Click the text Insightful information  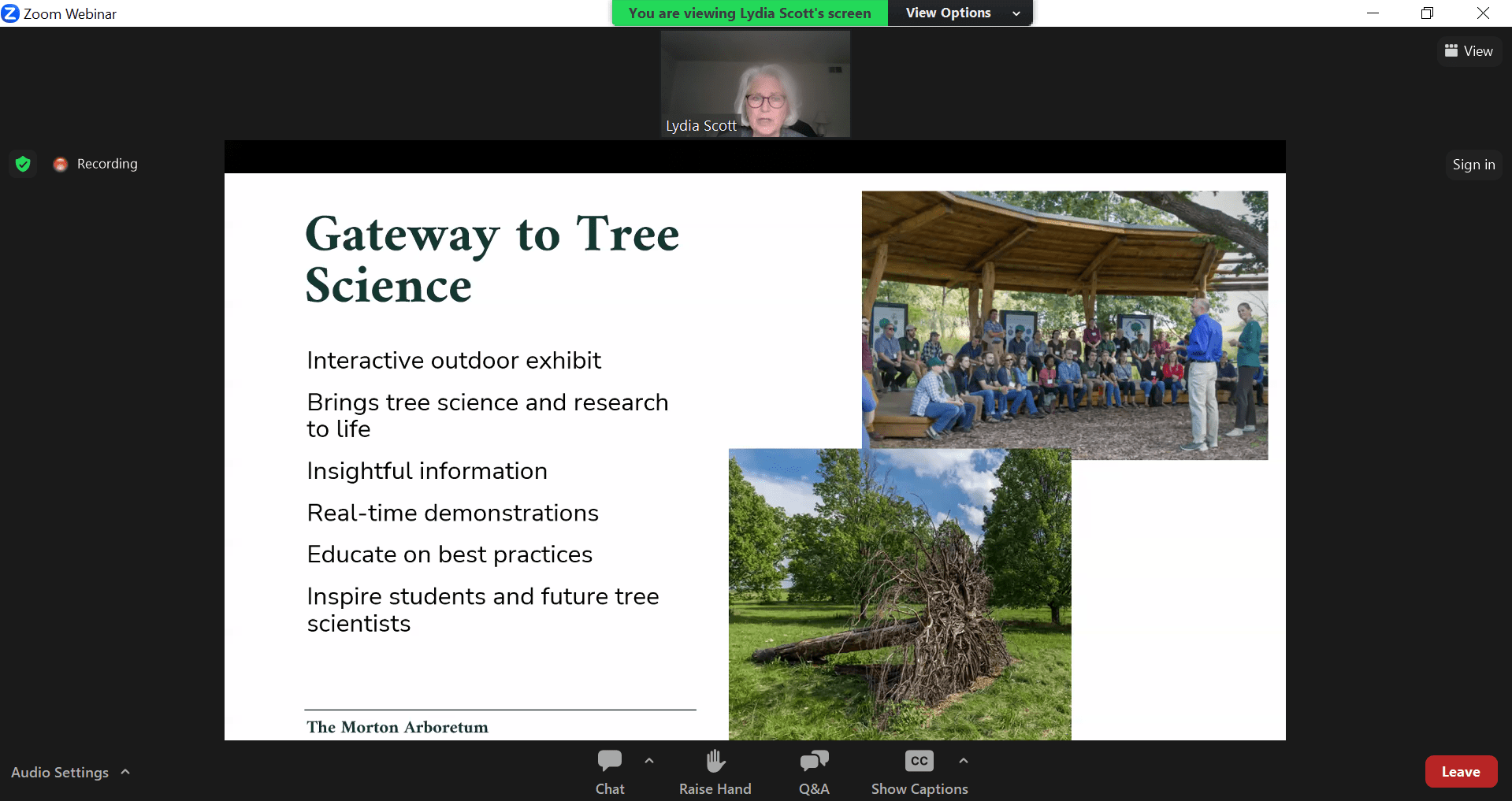pos(427,471)
